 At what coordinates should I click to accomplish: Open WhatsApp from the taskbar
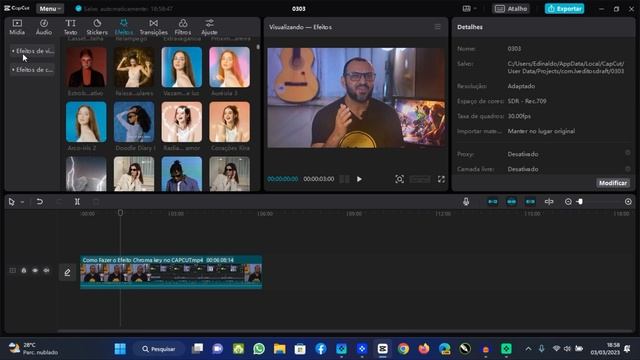pos(259,349)
